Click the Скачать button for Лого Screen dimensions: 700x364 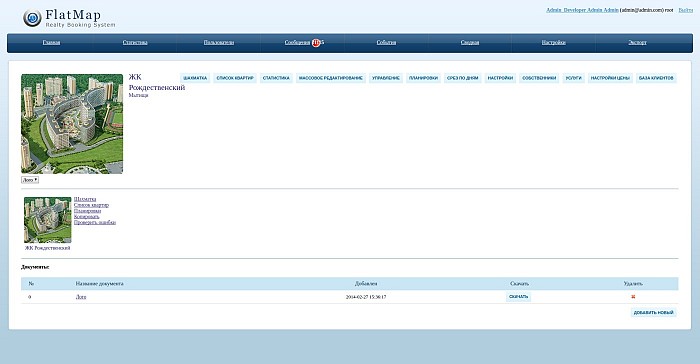(518, 297)
